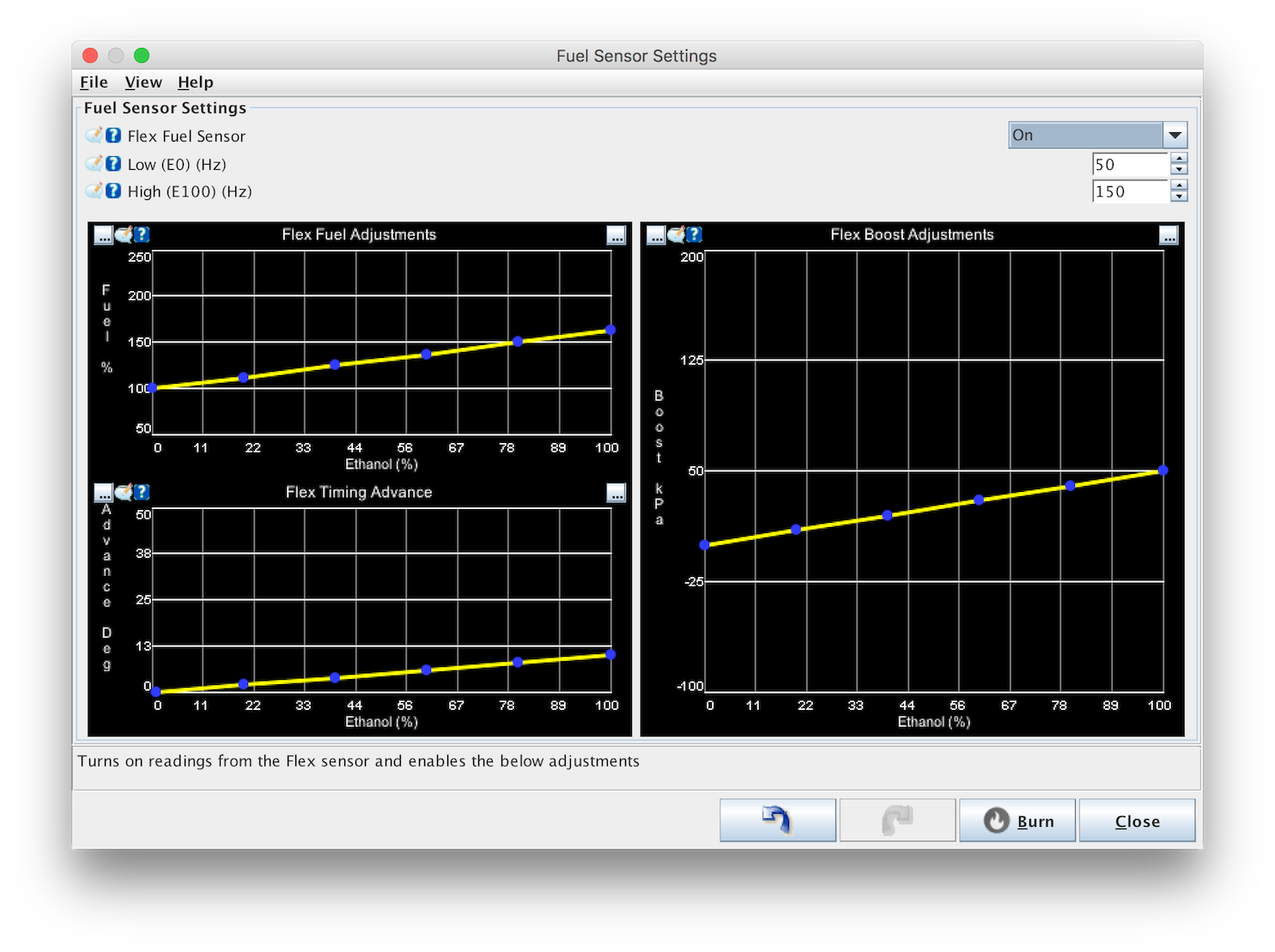The height and width of the screenshot is (952, 1275).
Task: Click the Close button
Action: point(1137,821)
